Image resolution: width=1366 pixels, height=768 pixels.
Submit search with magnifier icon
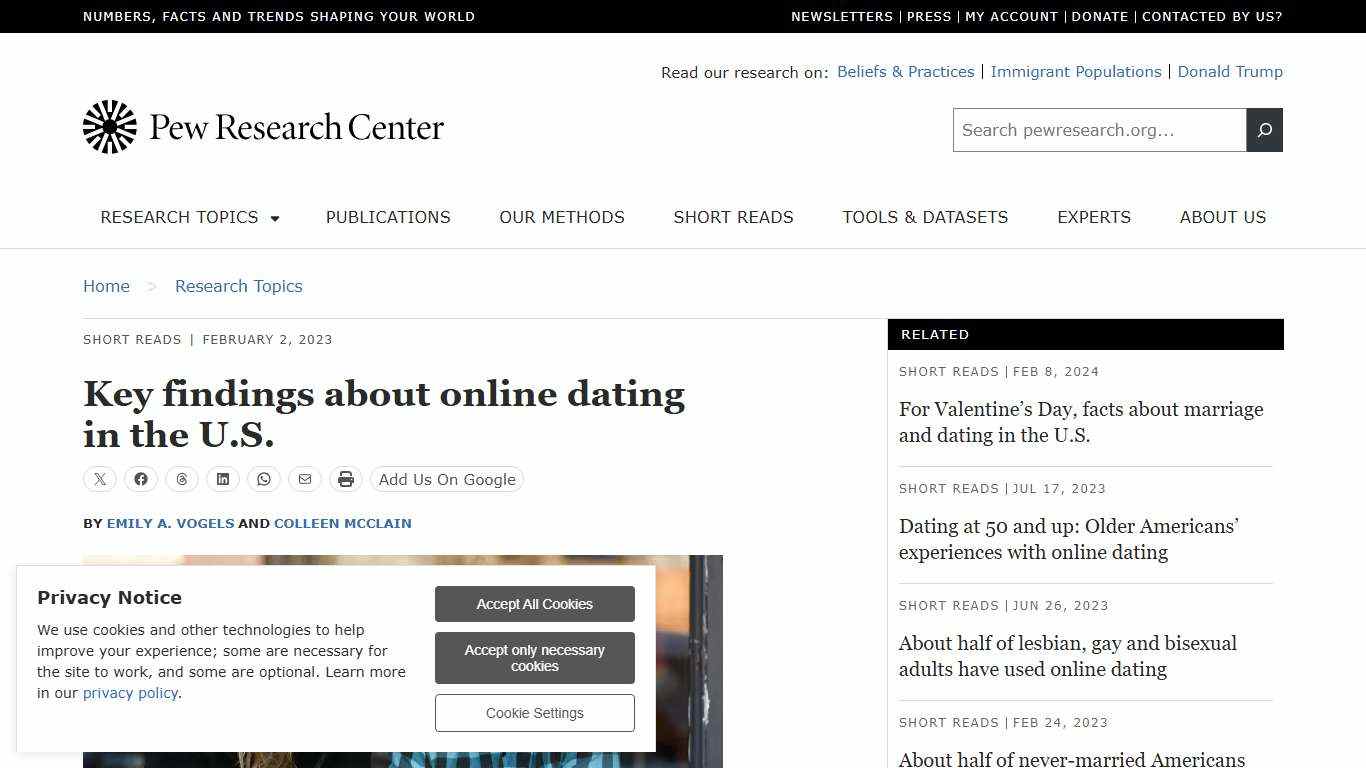pos(1264,130)
